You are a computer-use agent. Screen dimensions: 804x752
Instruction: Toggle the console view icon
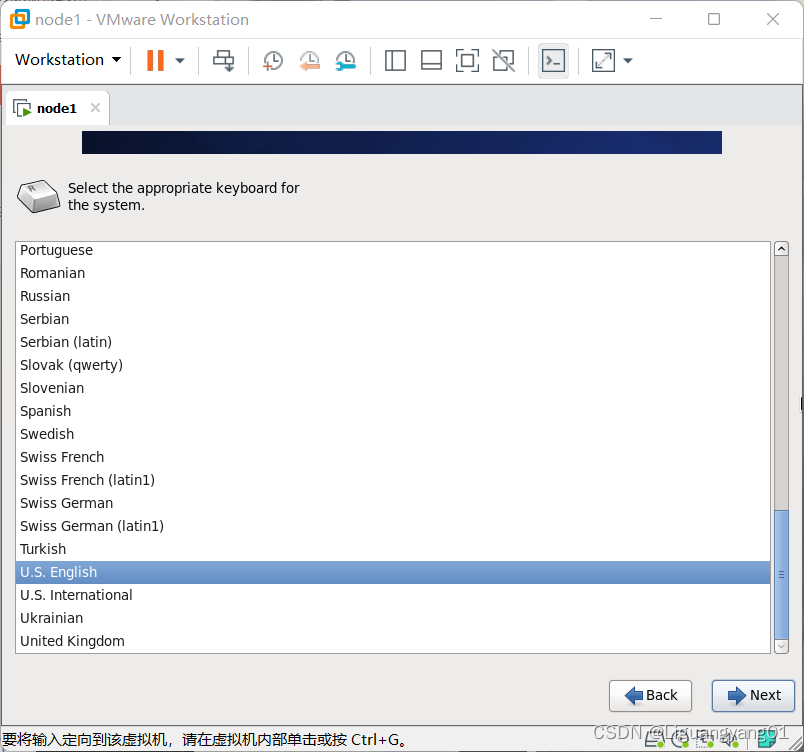coord(553,60)
